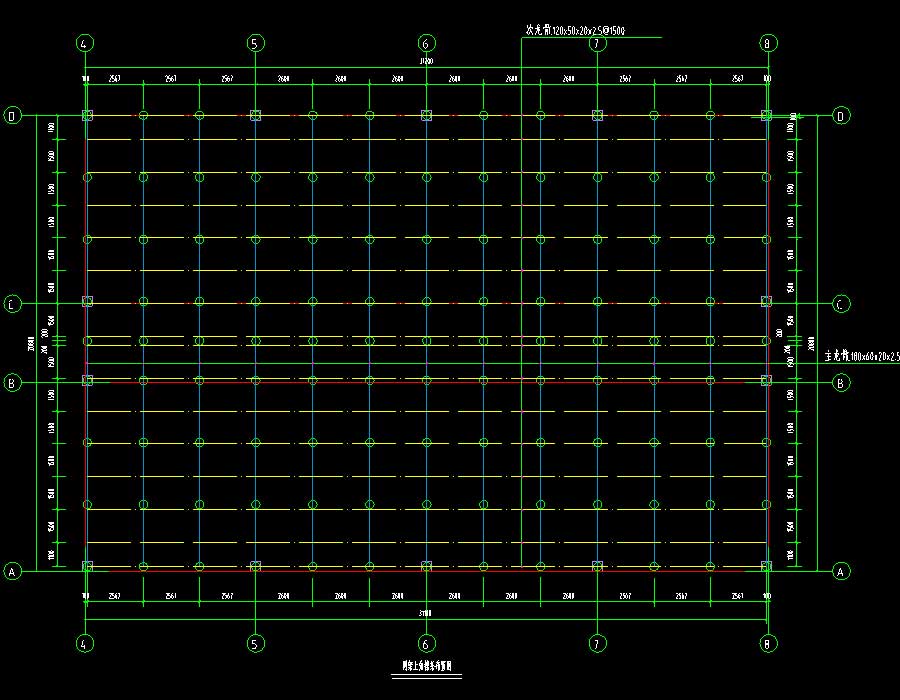
Task: Pick bottom grid bubble 4
Action: pyautogui.click(x=85, y=643)
